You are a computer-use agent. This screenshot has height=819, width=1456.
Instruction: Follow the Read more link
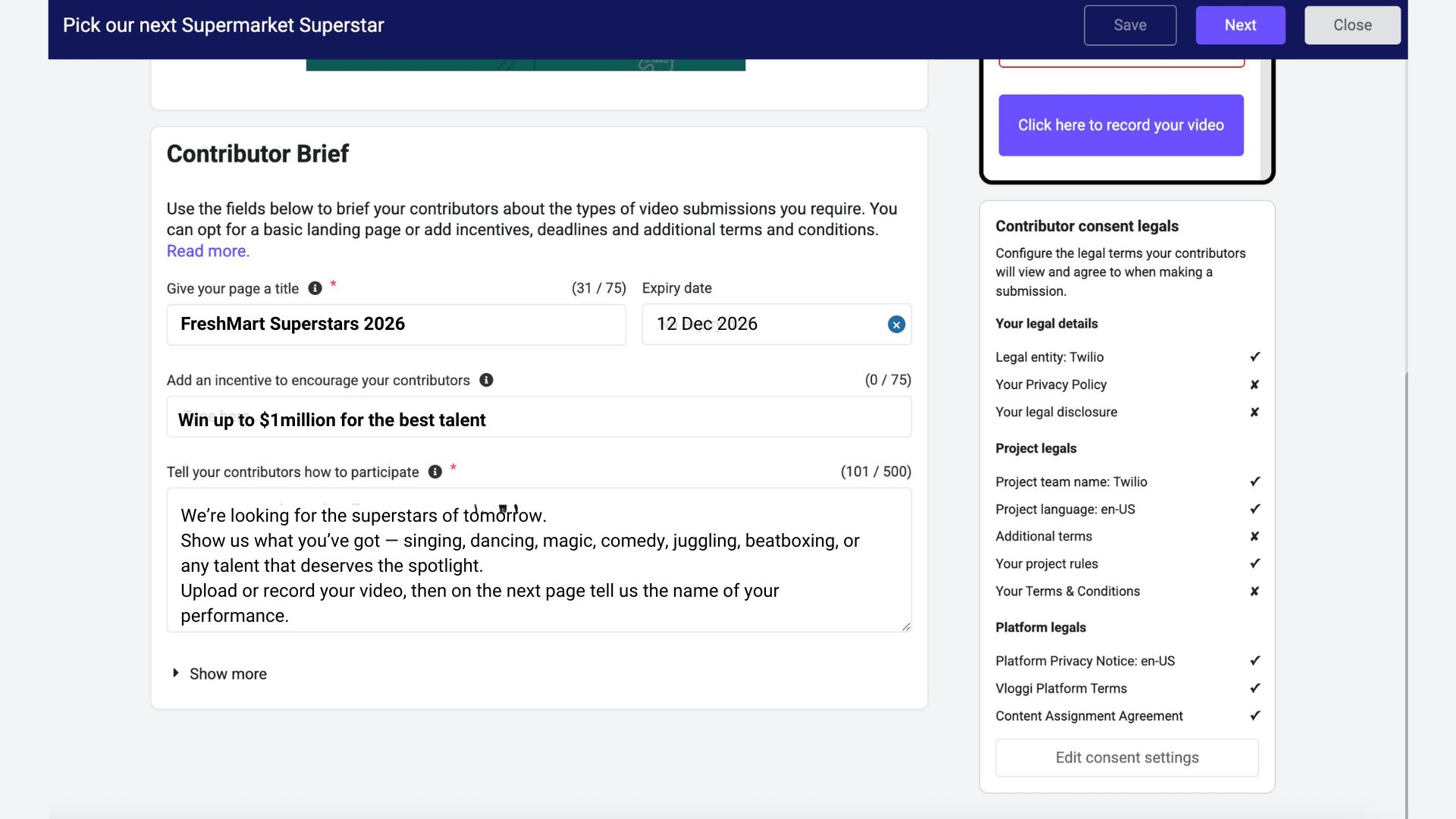208,251
